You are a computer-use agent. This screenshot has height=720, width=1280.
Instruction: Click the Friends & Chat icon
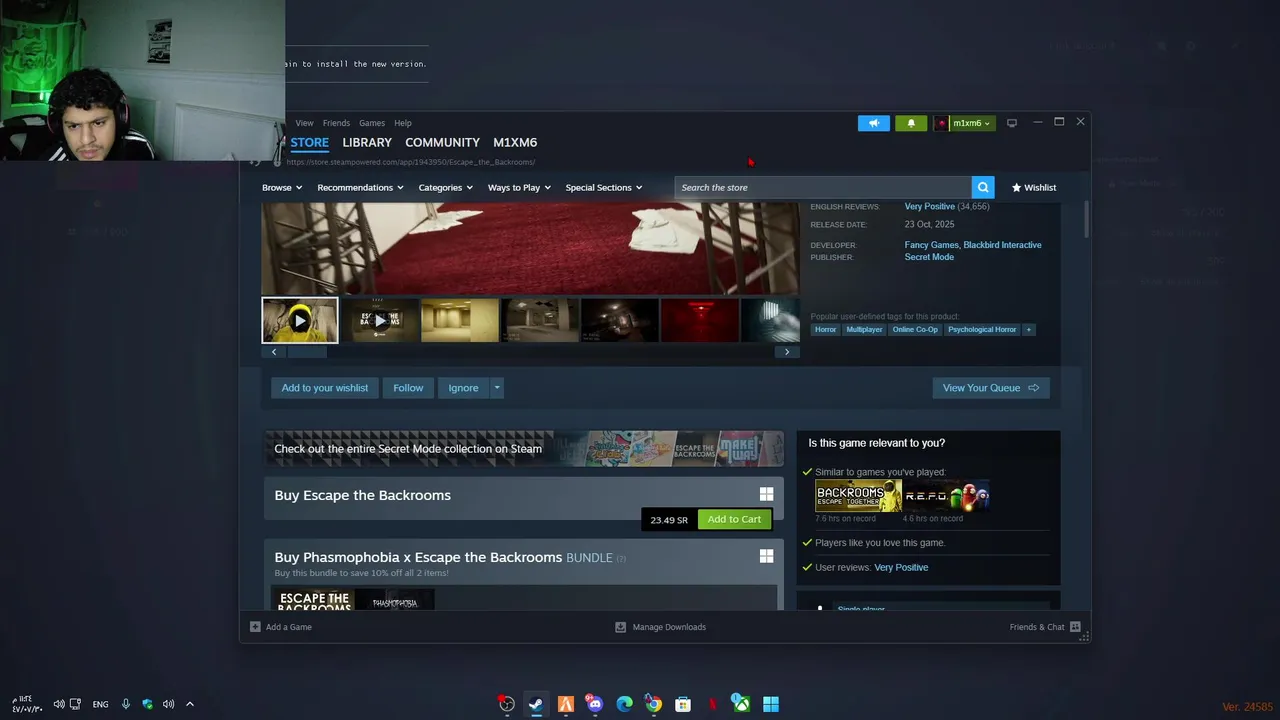tap(1075, 627)
